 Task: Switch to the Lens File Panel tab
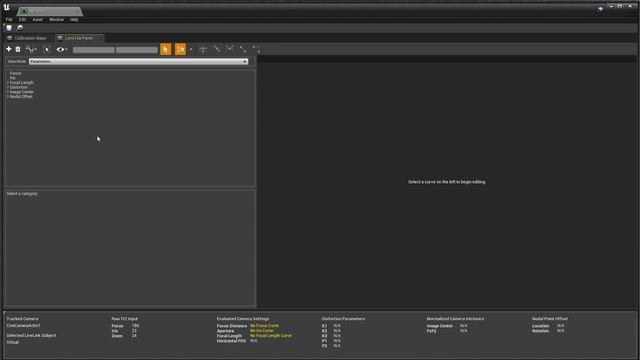pyautogui.click(x=79, y=38)
